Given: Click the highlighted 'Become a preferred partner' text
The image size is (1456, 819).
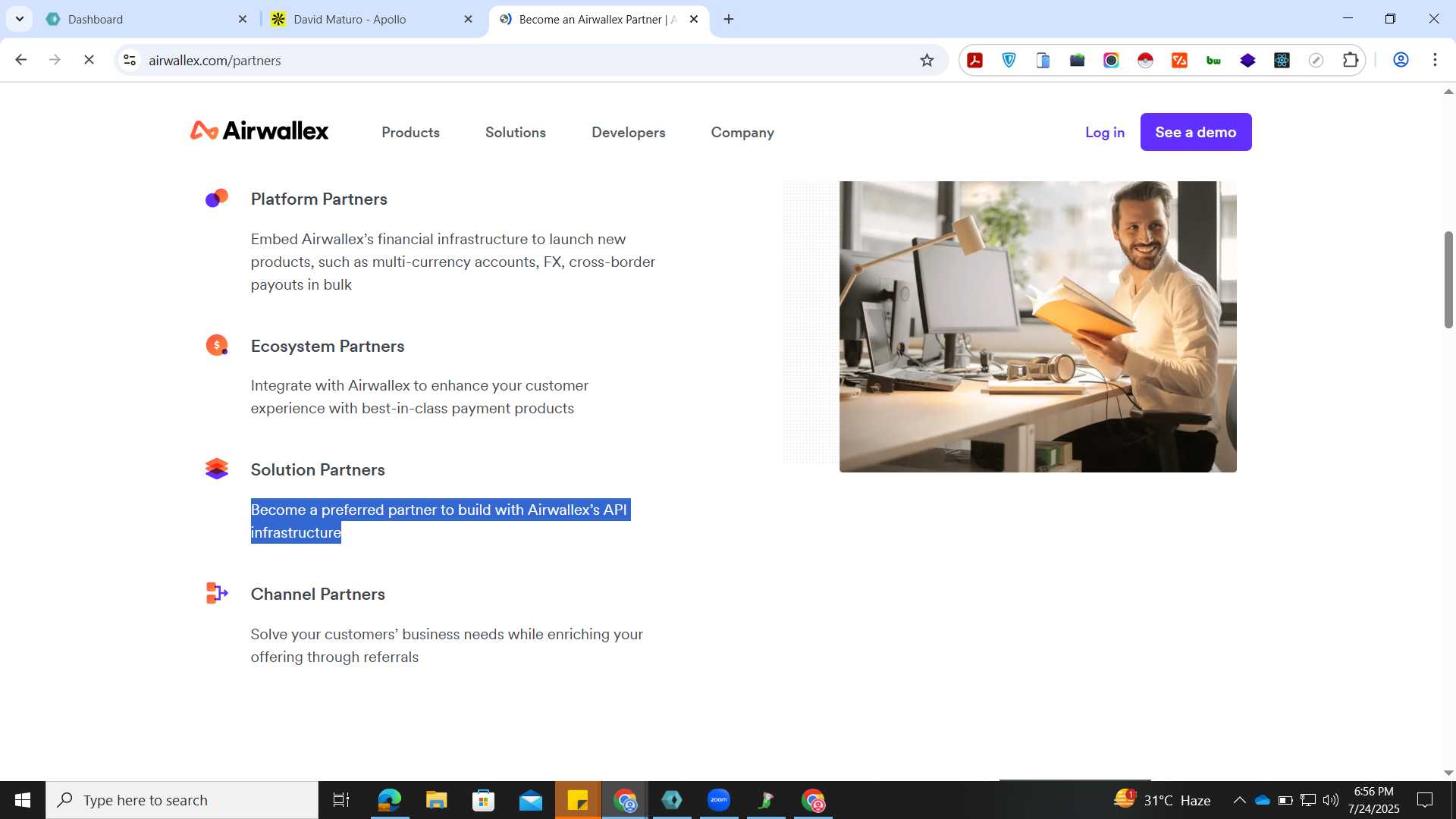Looking at the screenshot, I should [440, 521].
